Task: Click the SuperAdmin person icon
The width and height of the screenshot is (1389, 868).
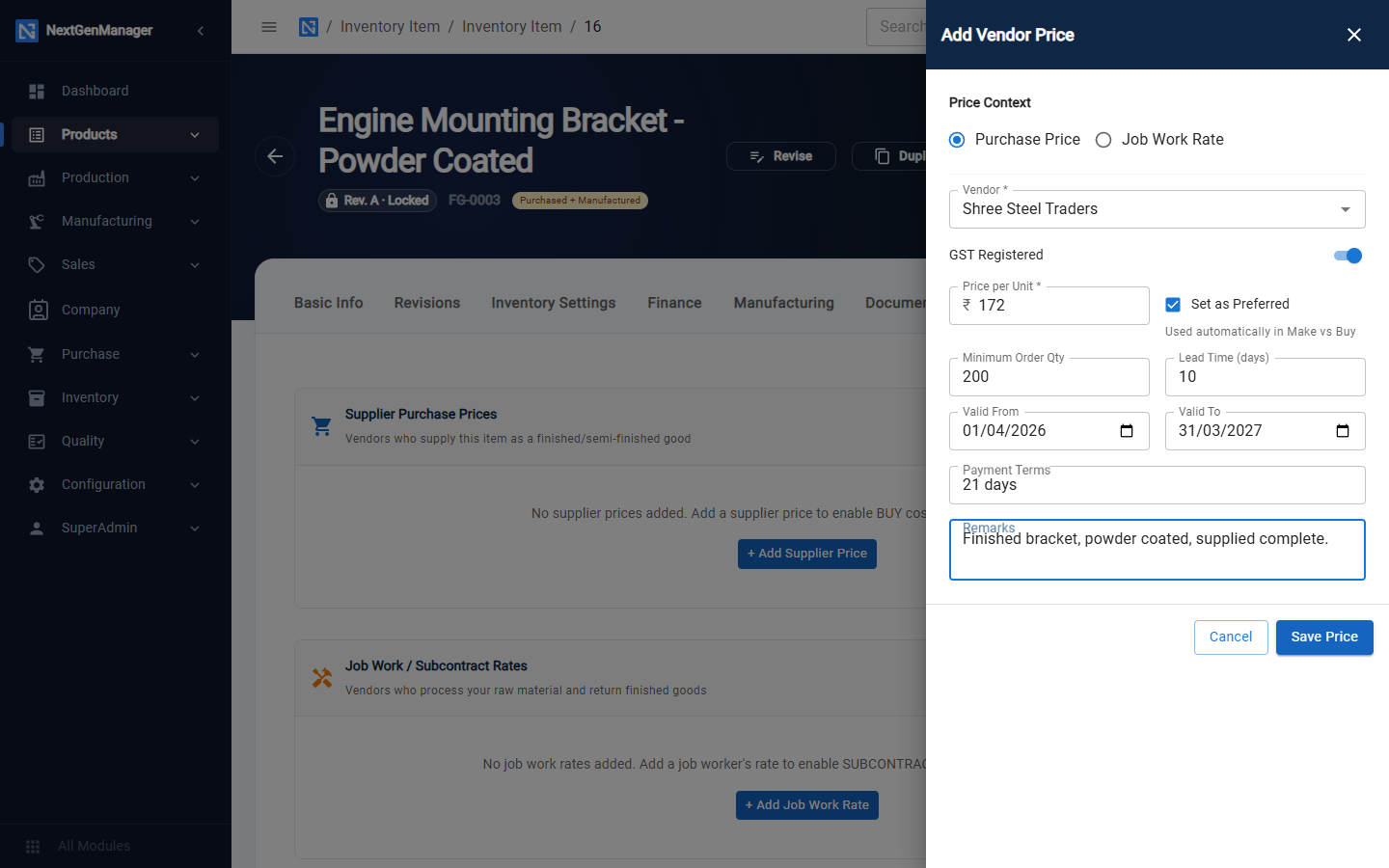Action: [37, 529]
